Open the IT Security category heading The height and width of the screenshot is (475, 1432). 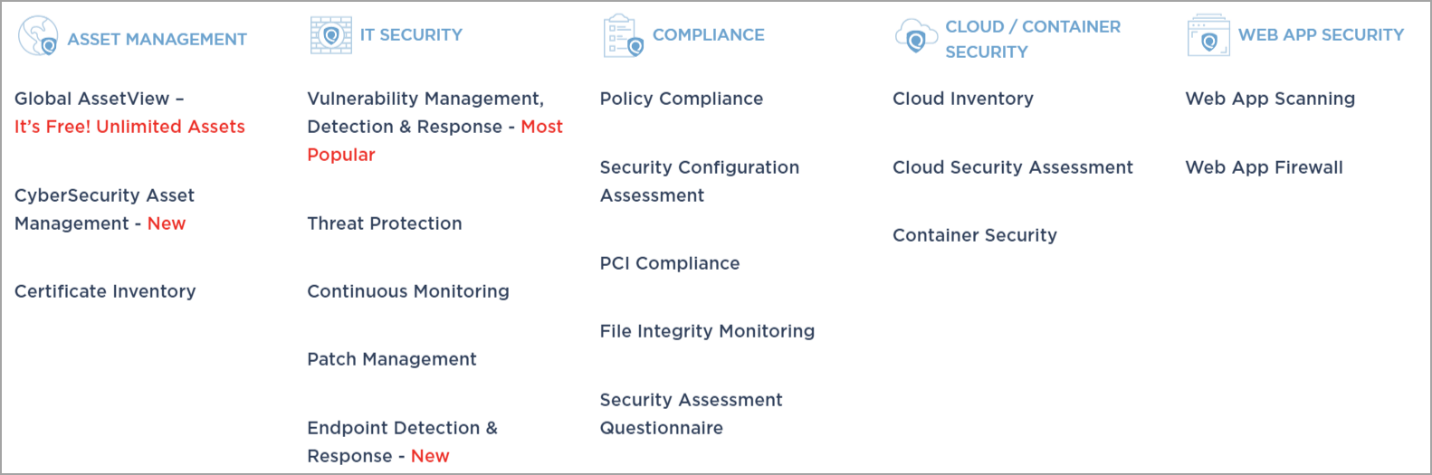click(411, 35)
